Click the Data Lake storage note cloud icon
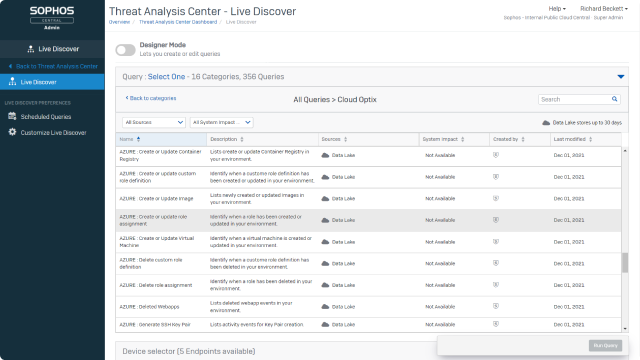The width and height of the screenshot is (640, 360). pyautogui.click(x=546, y=123)
